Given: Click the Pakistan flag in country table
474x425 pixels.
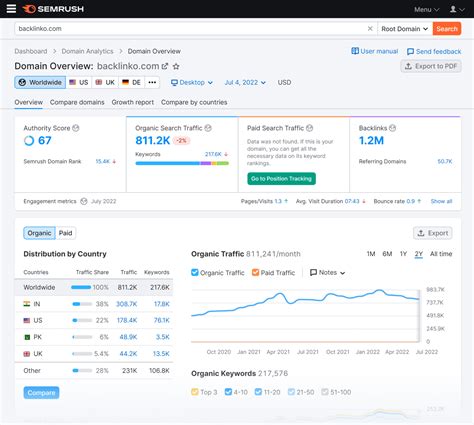Looking at the screenshot, I should point(27,337).
